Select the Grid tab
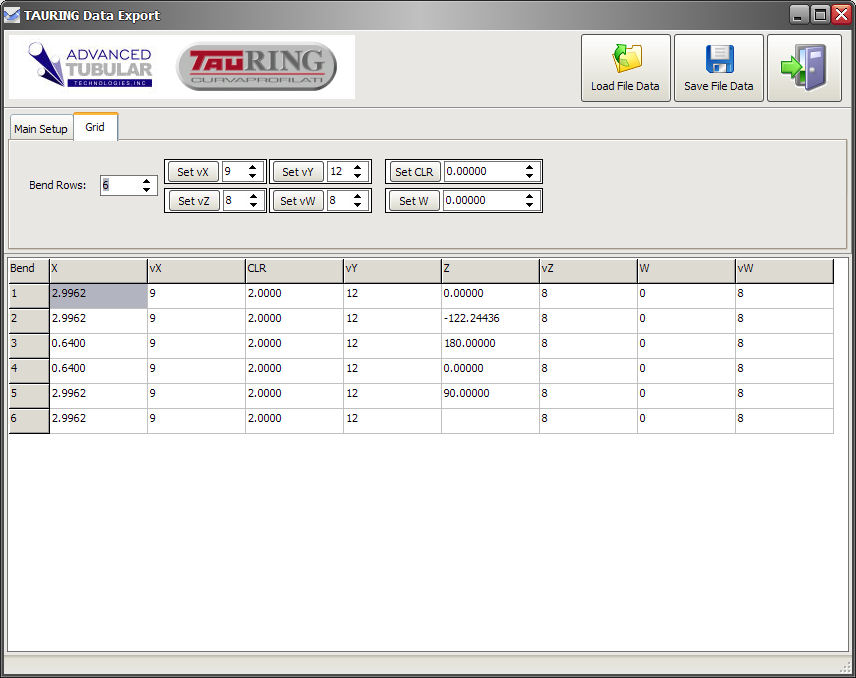Image resolution: width=856 pixels, height=678 pixels. 95,128
